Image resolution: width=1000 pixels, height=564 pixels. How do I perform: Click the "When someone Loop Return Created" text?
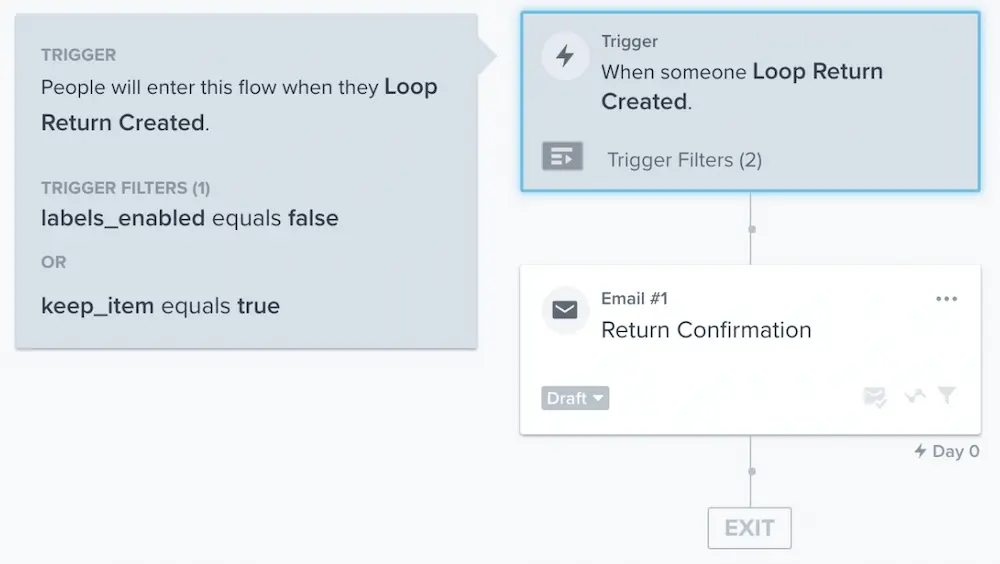(741, 87)
